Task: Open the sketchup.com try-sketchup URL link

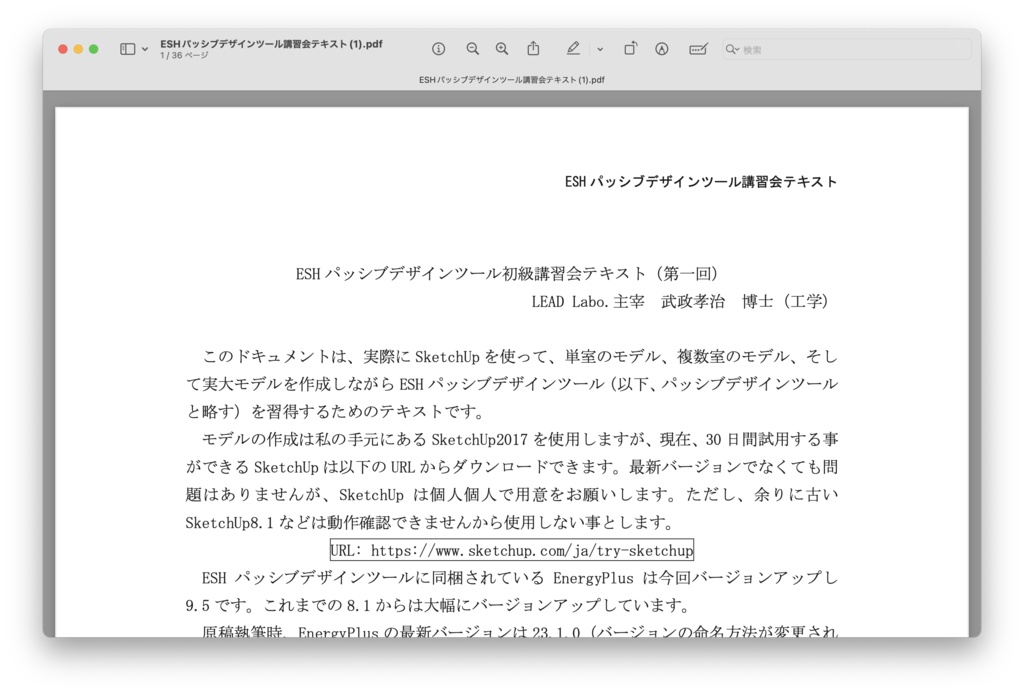Action: click(512, 550)
